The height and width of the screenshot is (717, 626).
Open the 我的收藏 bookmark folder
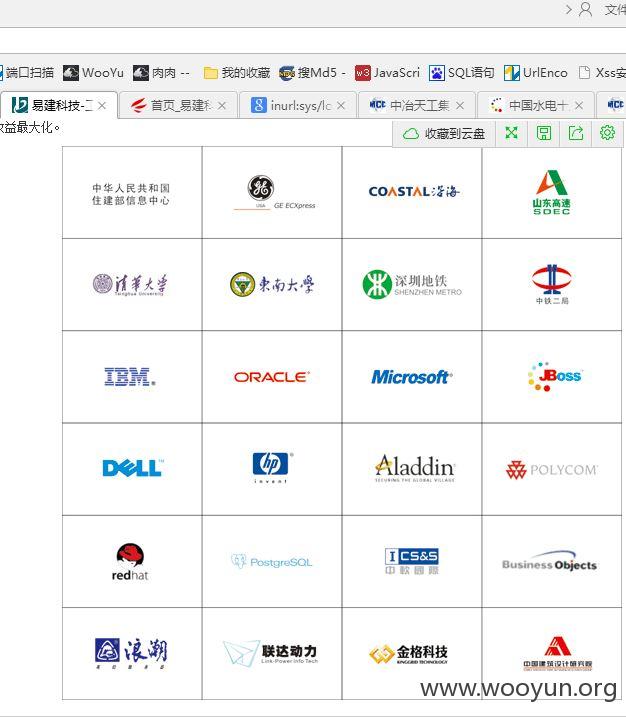tap(237, 73)
